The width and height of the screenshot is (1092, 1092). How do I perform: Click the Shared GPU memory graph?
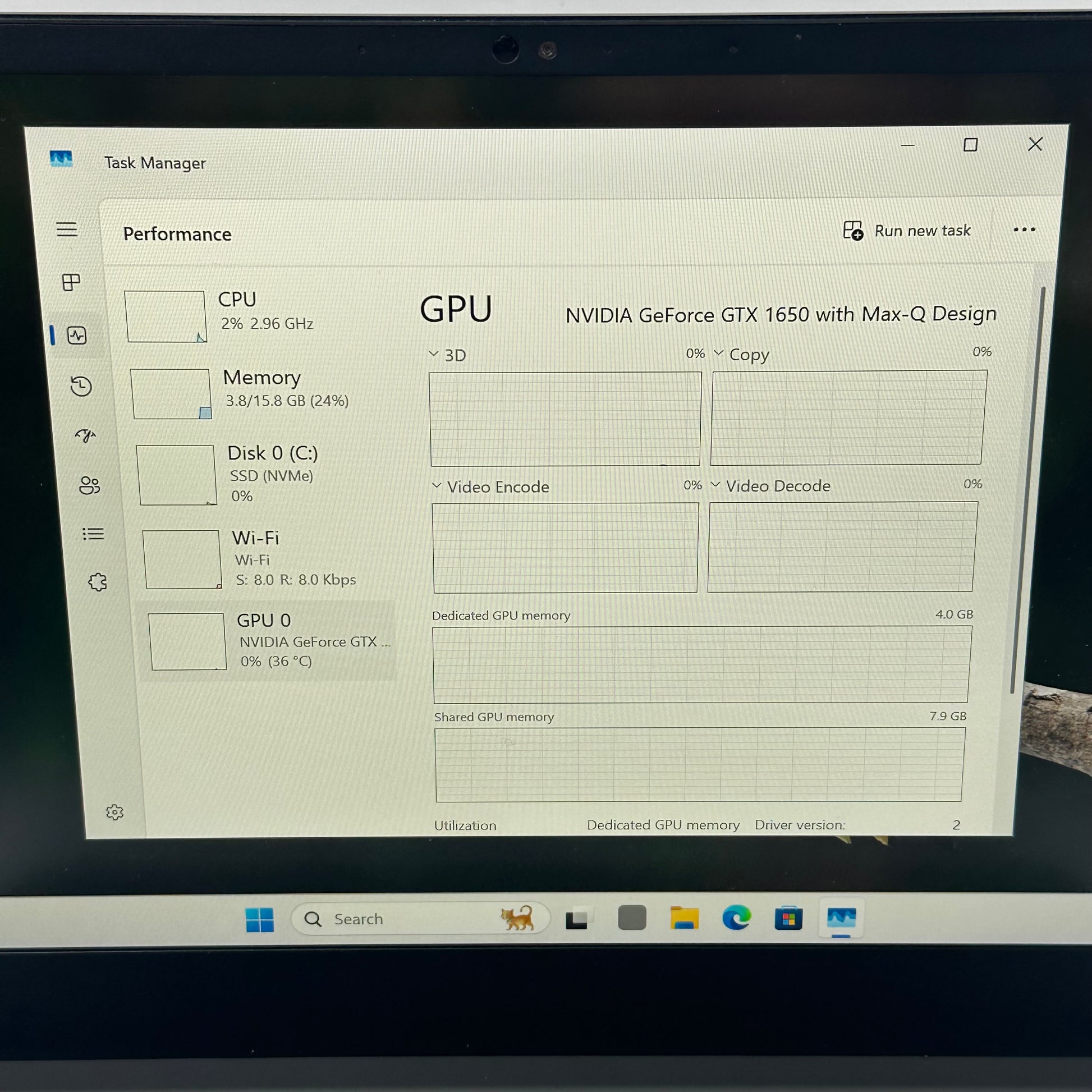[x=700, y=764]
